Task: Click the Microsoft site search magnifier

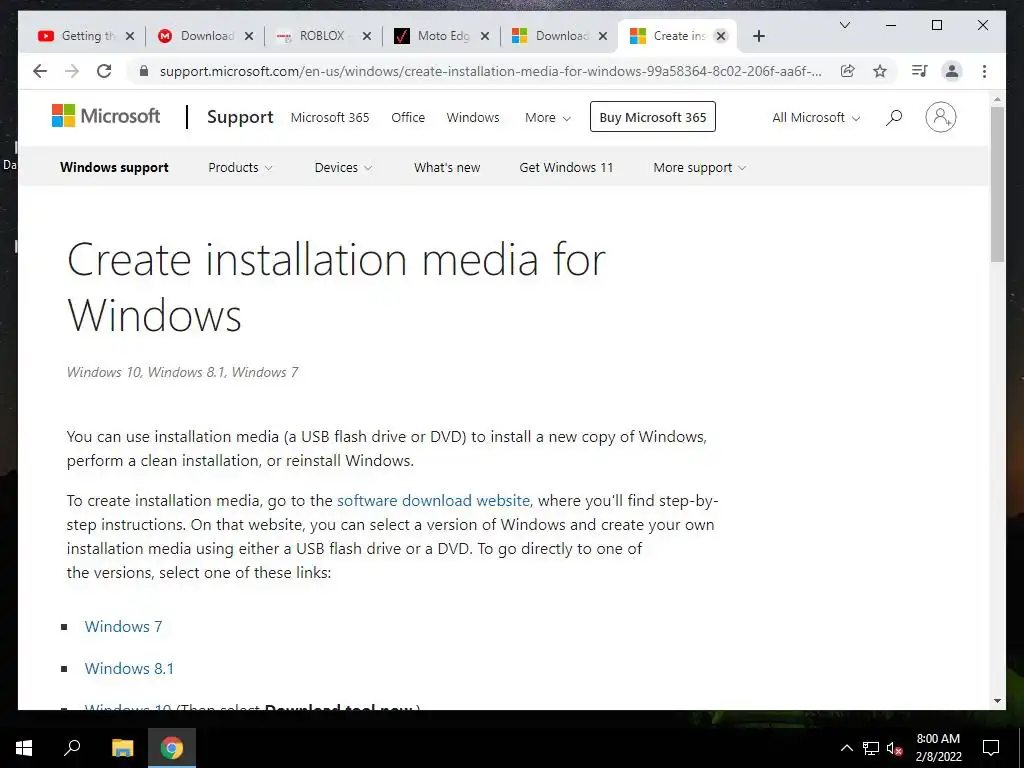Action: (x=894, y=118)
